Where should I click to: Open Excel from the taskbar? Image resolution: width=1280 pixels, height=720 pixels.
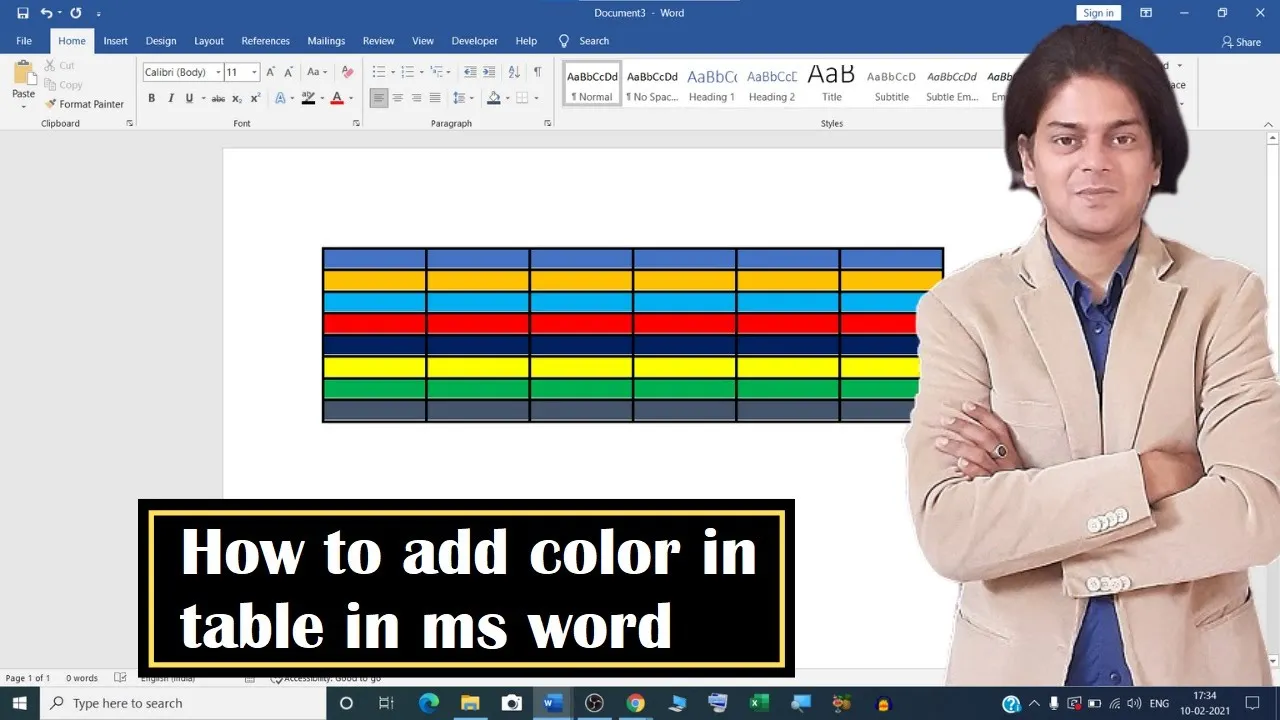(x=759, y=703)
